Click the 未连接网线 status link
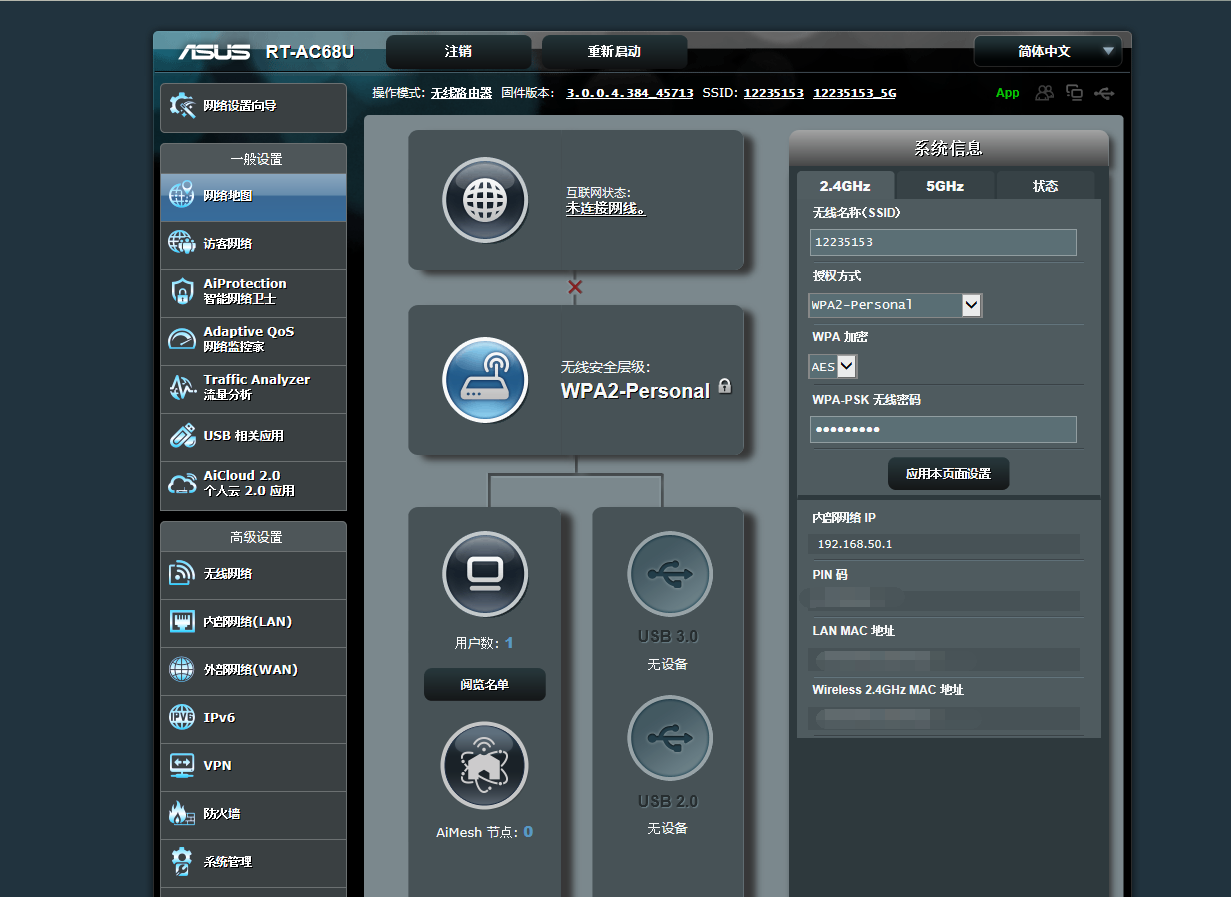Viewport: 1231px width, 897px height. (x=606, y=209)
